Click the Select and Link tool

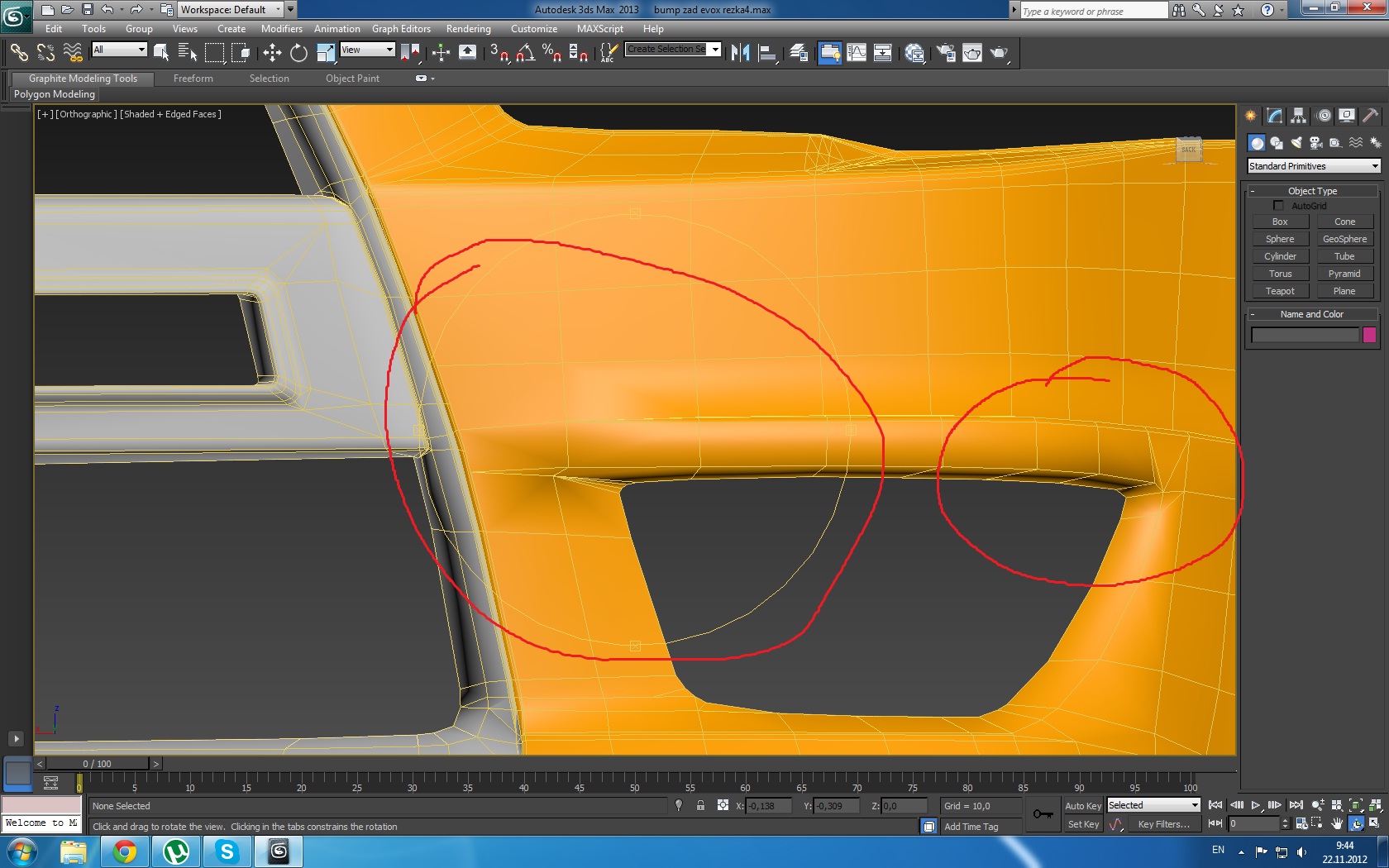click(x=18, y=53)
